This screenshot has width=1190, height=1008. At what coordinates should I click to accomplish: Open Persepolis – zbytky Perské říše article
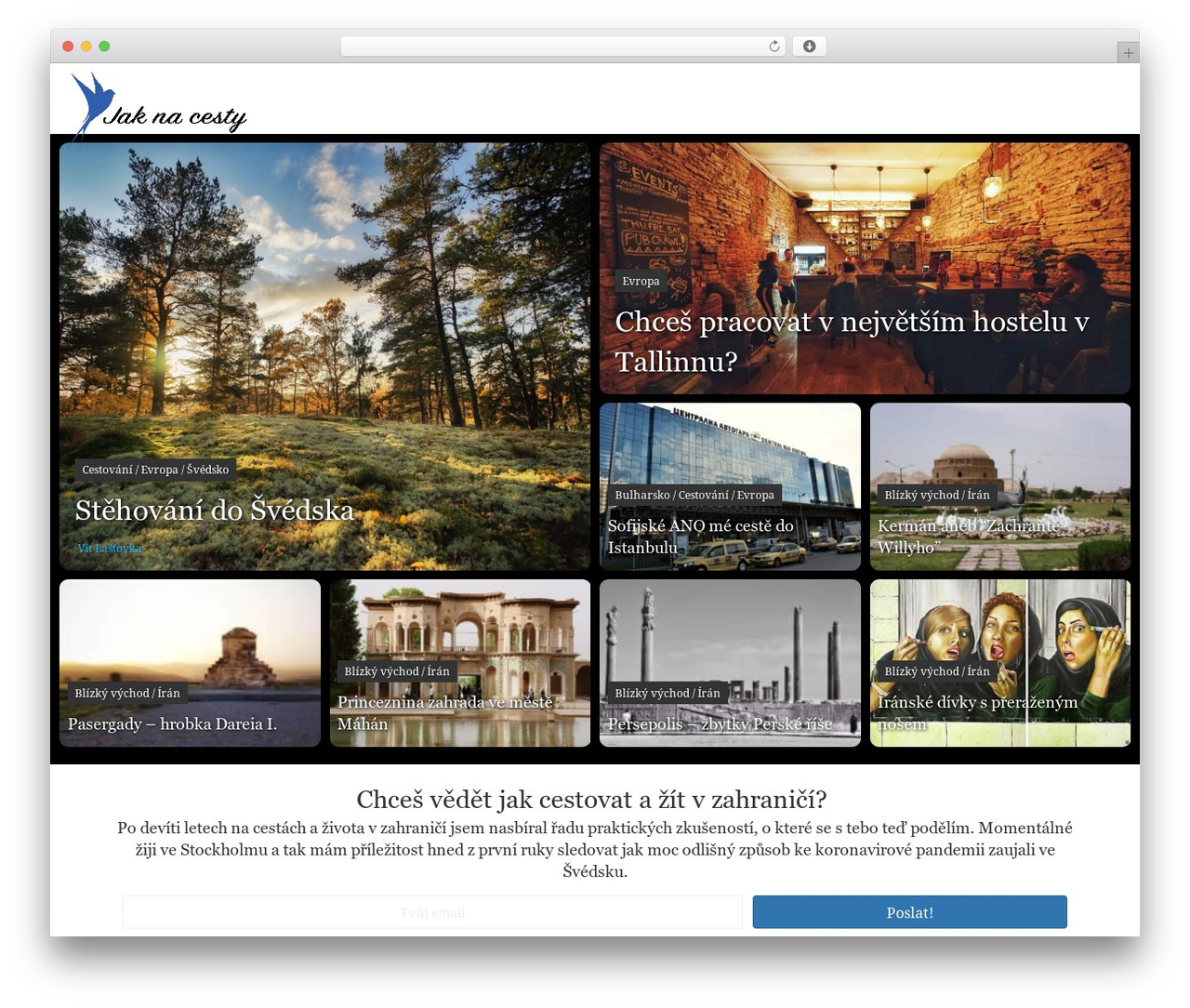(721, 723)
